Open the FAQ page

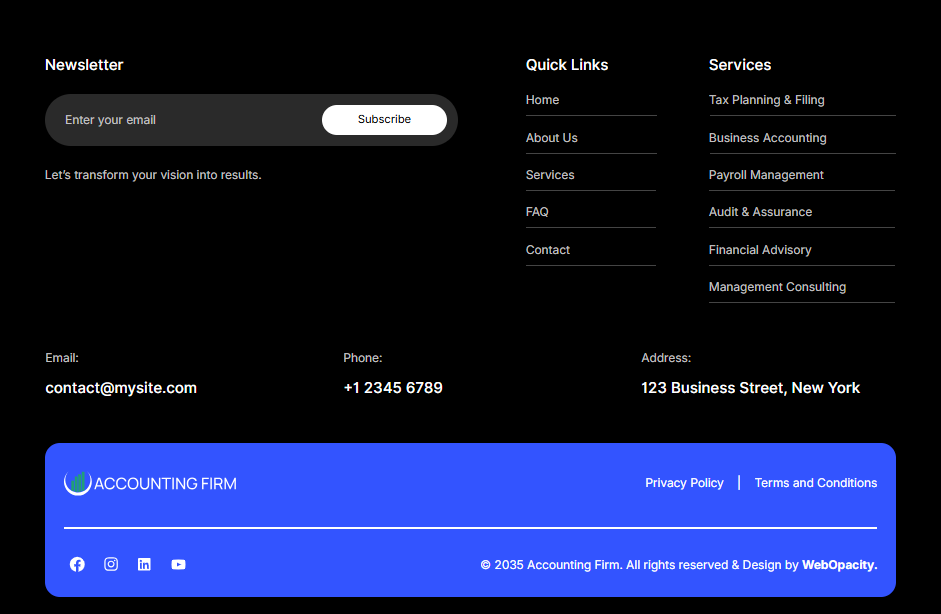(x=536, y=211)
